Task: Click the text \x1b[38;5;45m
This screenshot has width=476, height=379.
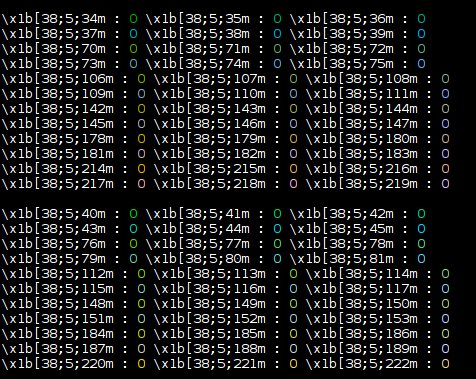Action: coord(342,229)
